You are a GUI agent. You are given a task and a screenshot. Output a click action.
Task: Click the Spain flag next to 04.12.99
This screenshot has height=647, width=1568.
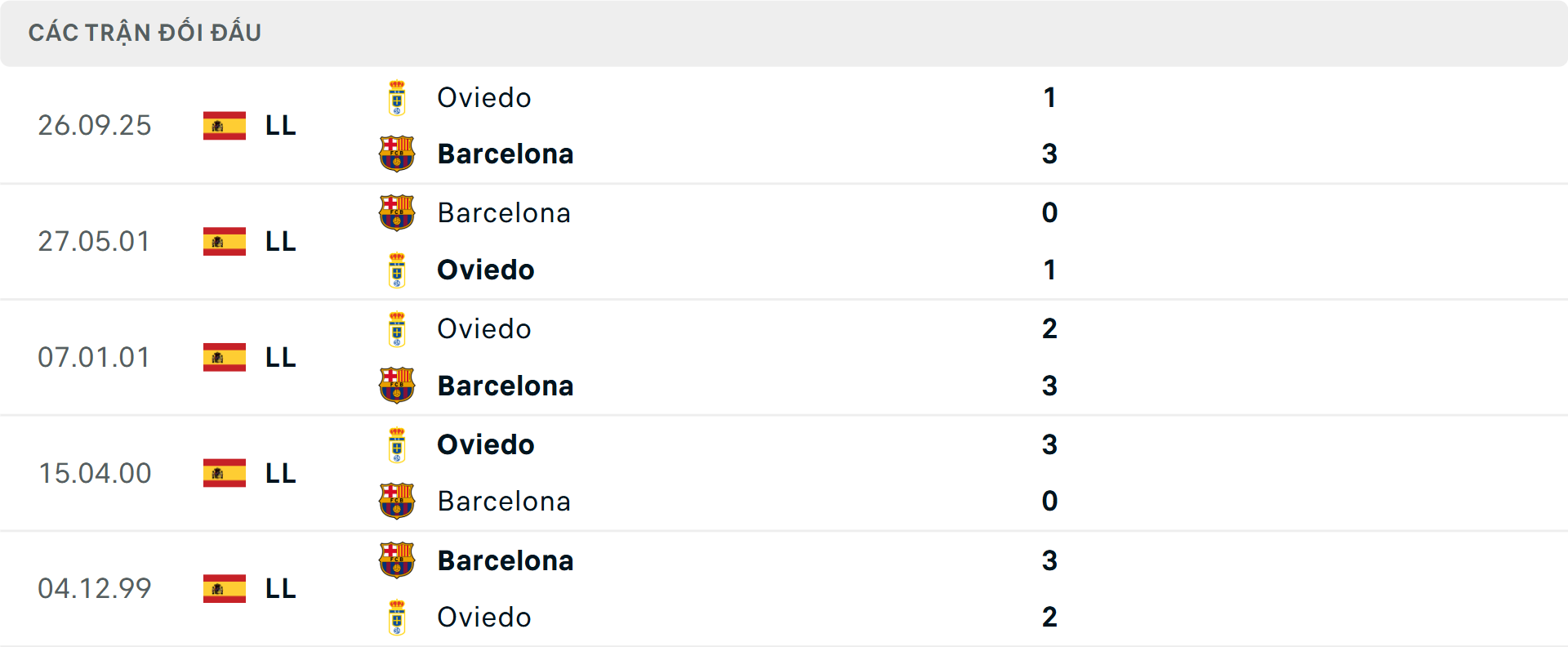click(x=224, y=588)
